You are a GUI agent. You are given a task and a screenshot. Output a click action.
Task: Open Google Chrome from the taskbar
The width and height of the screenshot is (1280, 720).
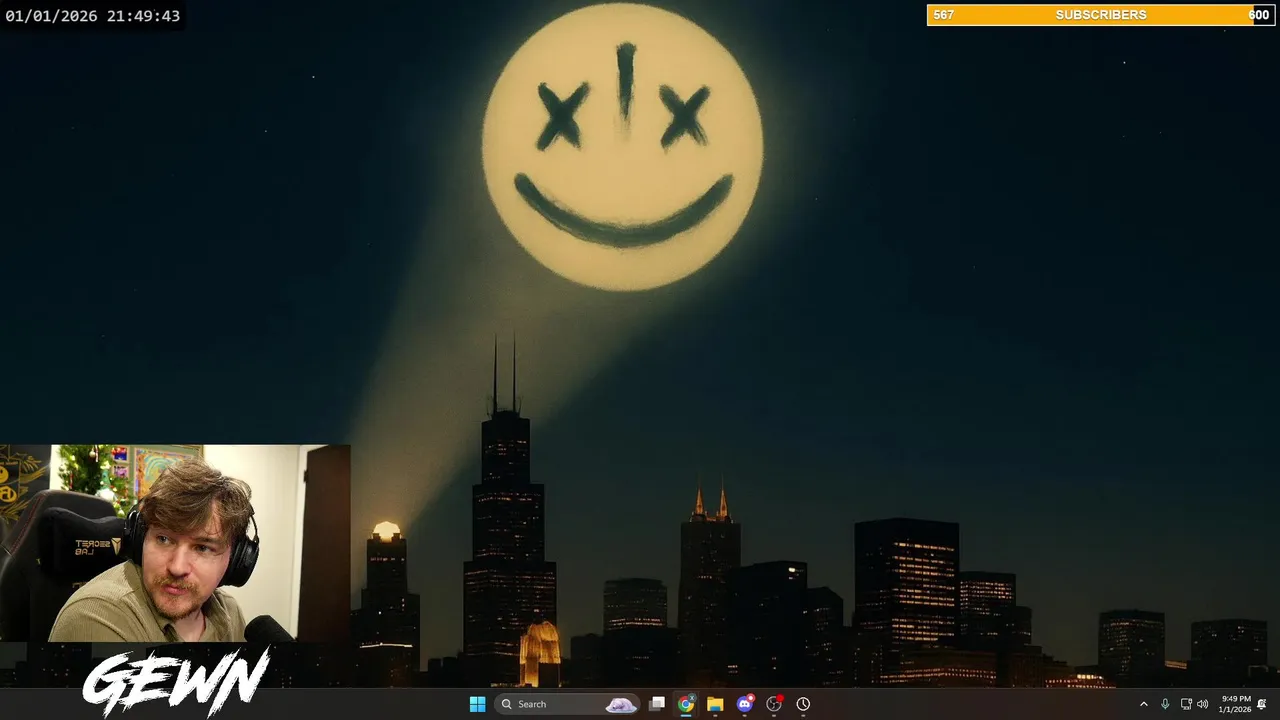pos(686,704)
